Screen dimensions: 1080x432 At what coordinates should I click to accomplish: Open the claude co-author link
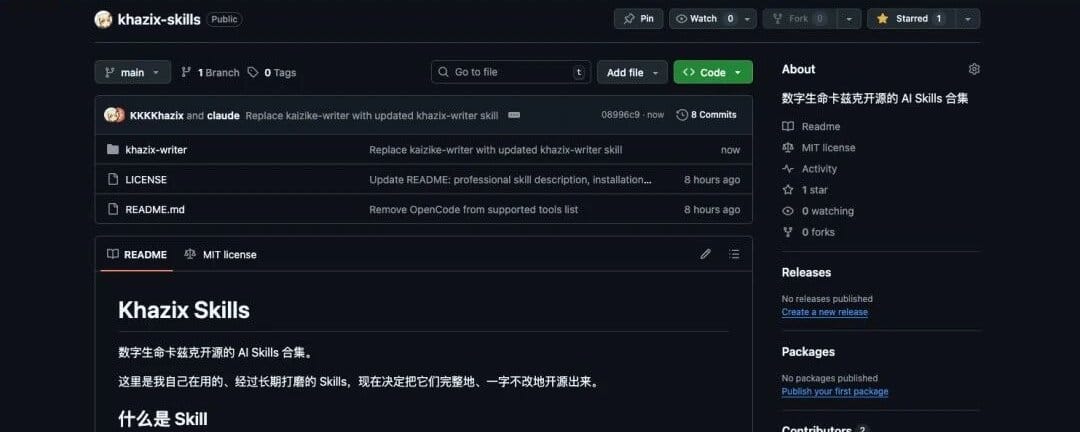point(223,115)
